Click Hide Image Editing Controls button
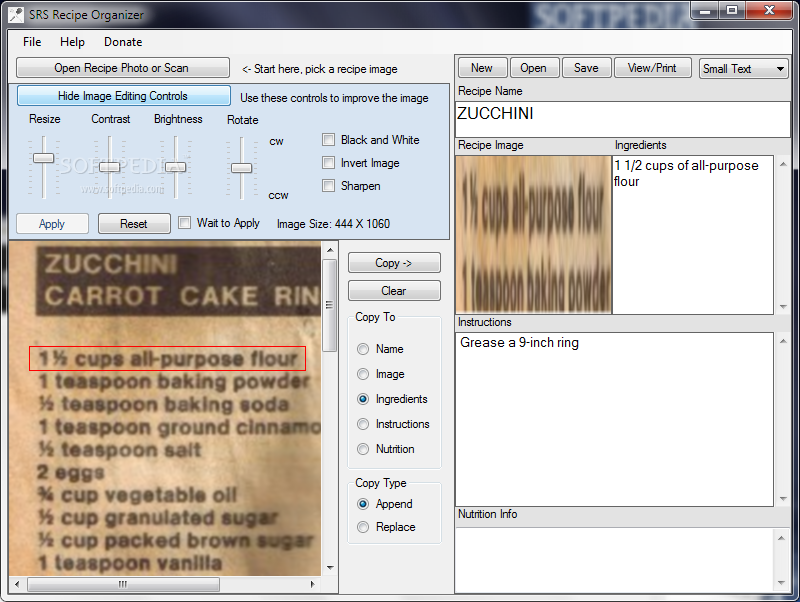 (x=123, y=96)
